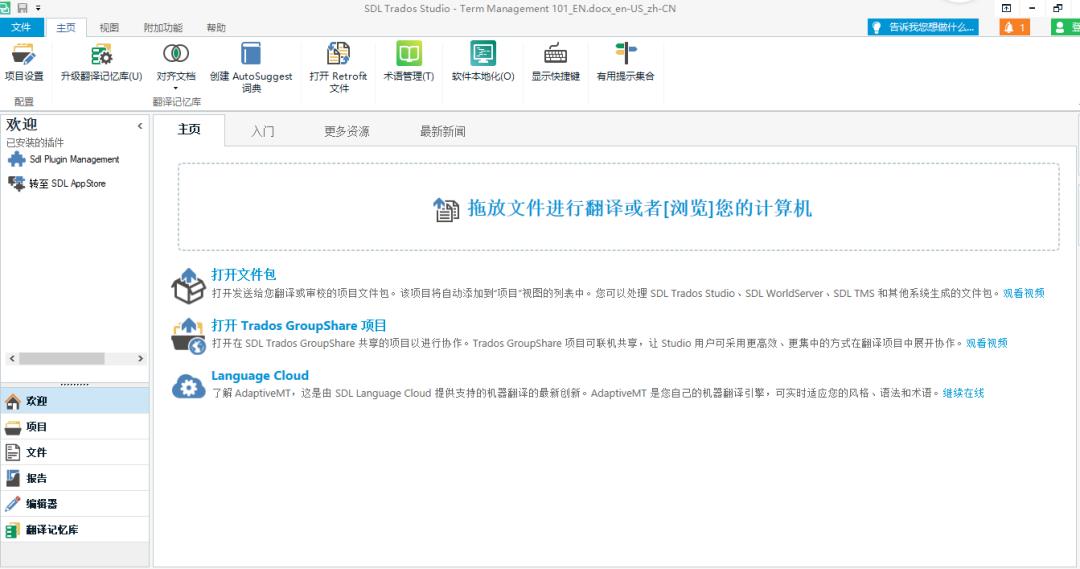Open the 帮助 ribbon tab

pos(216,28)
